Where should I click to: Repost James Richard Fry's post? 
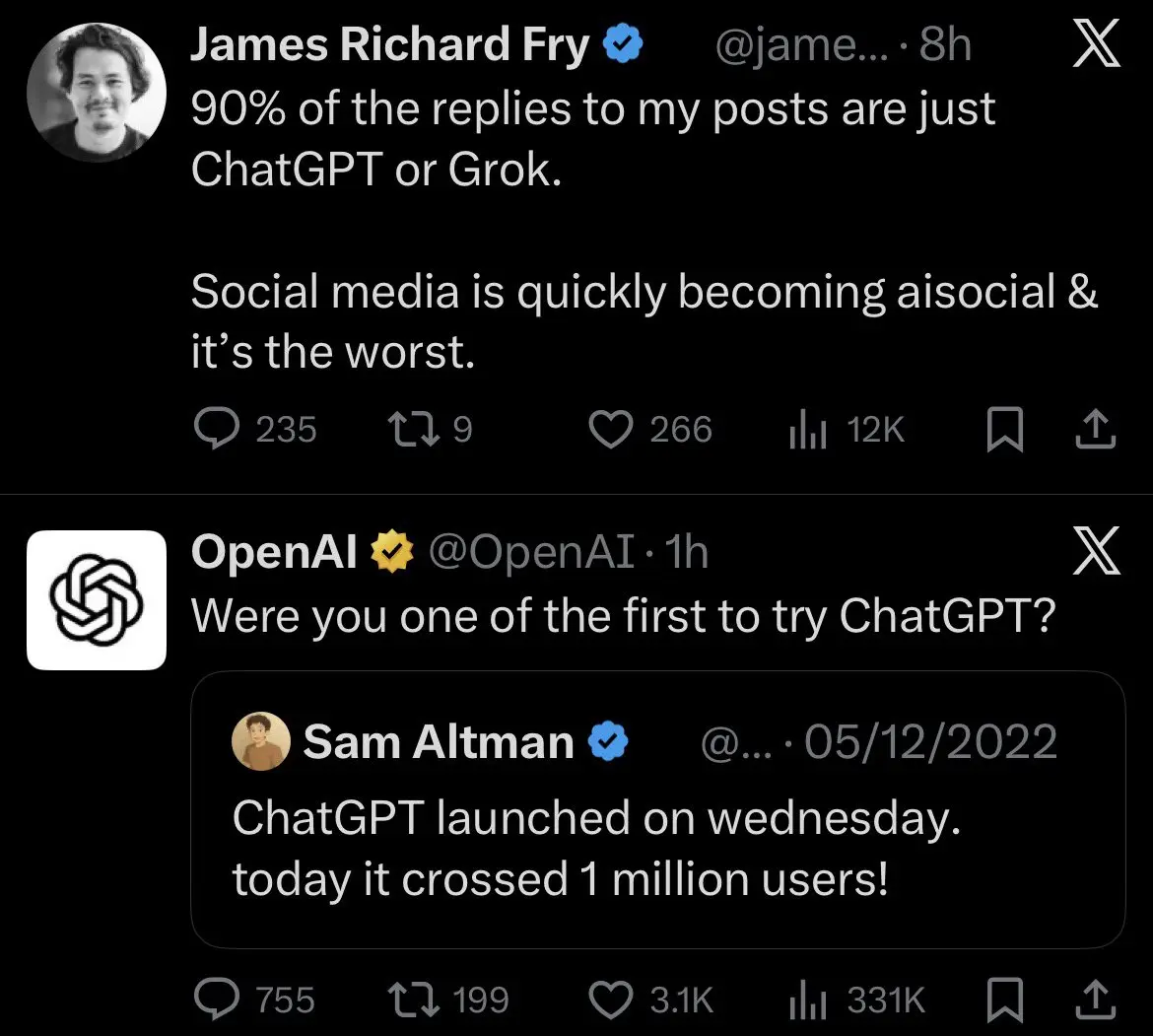tap(406, 429)
